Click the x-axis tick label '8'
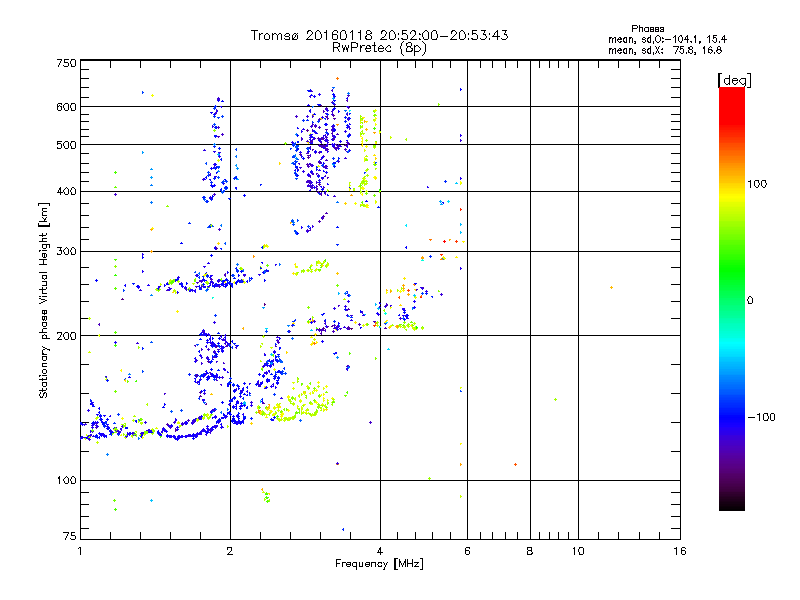Viewport: 800px width, 600px height. 530,551
